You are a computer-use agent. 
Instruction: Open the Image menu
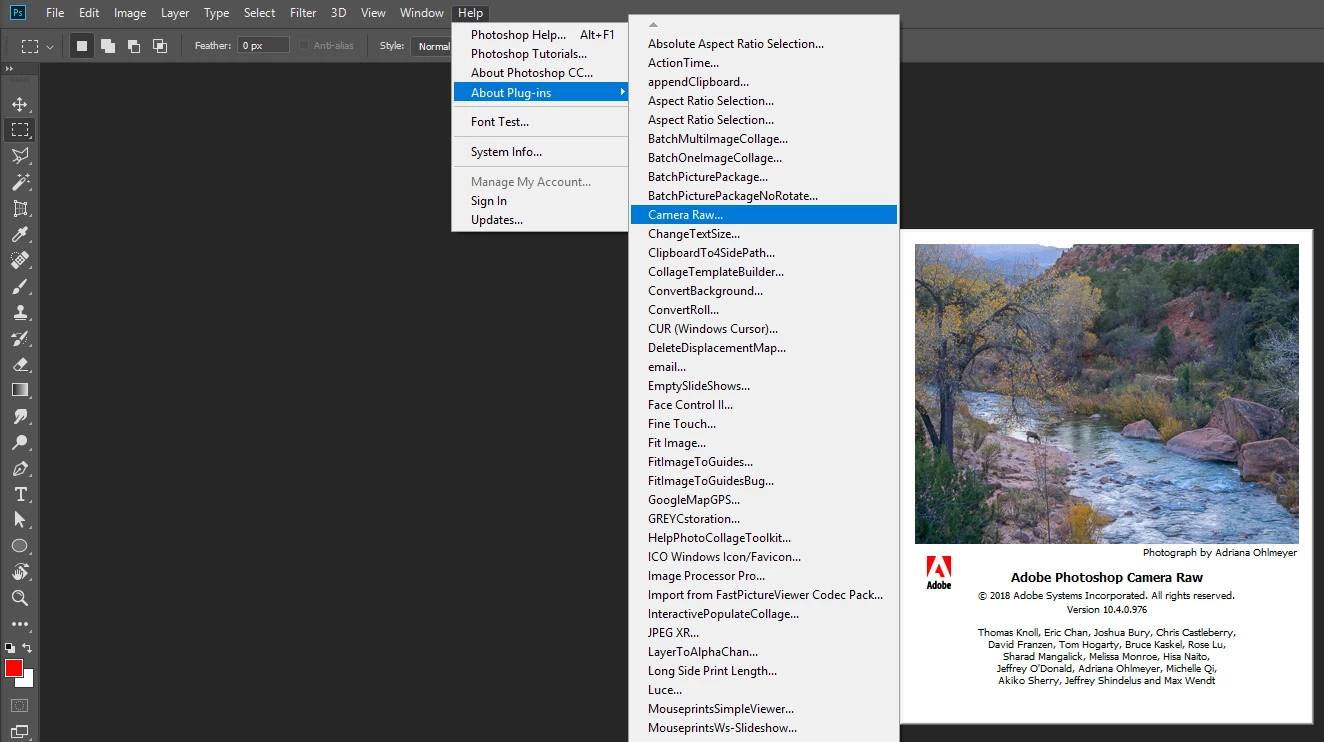pos(130,13)
